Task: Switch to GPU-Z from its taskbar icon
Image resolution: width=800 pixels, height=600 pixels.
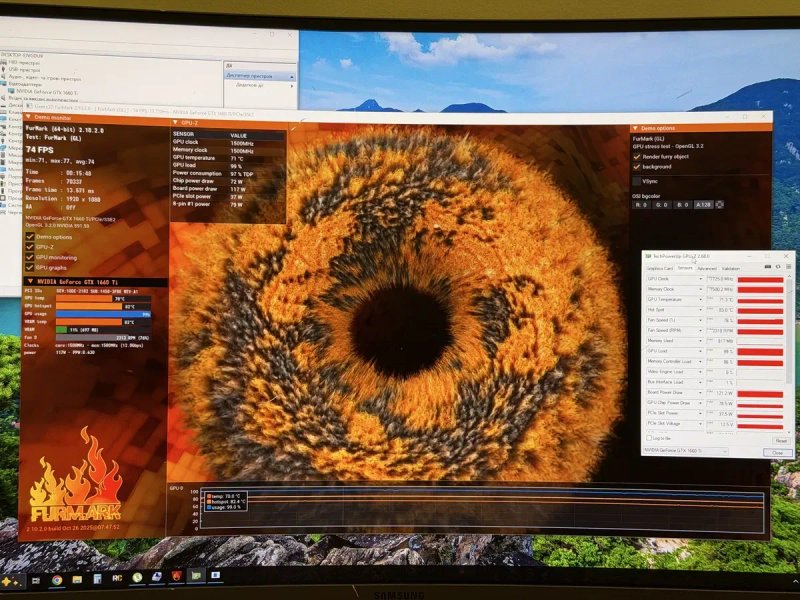Action: (x=196, y=576)
